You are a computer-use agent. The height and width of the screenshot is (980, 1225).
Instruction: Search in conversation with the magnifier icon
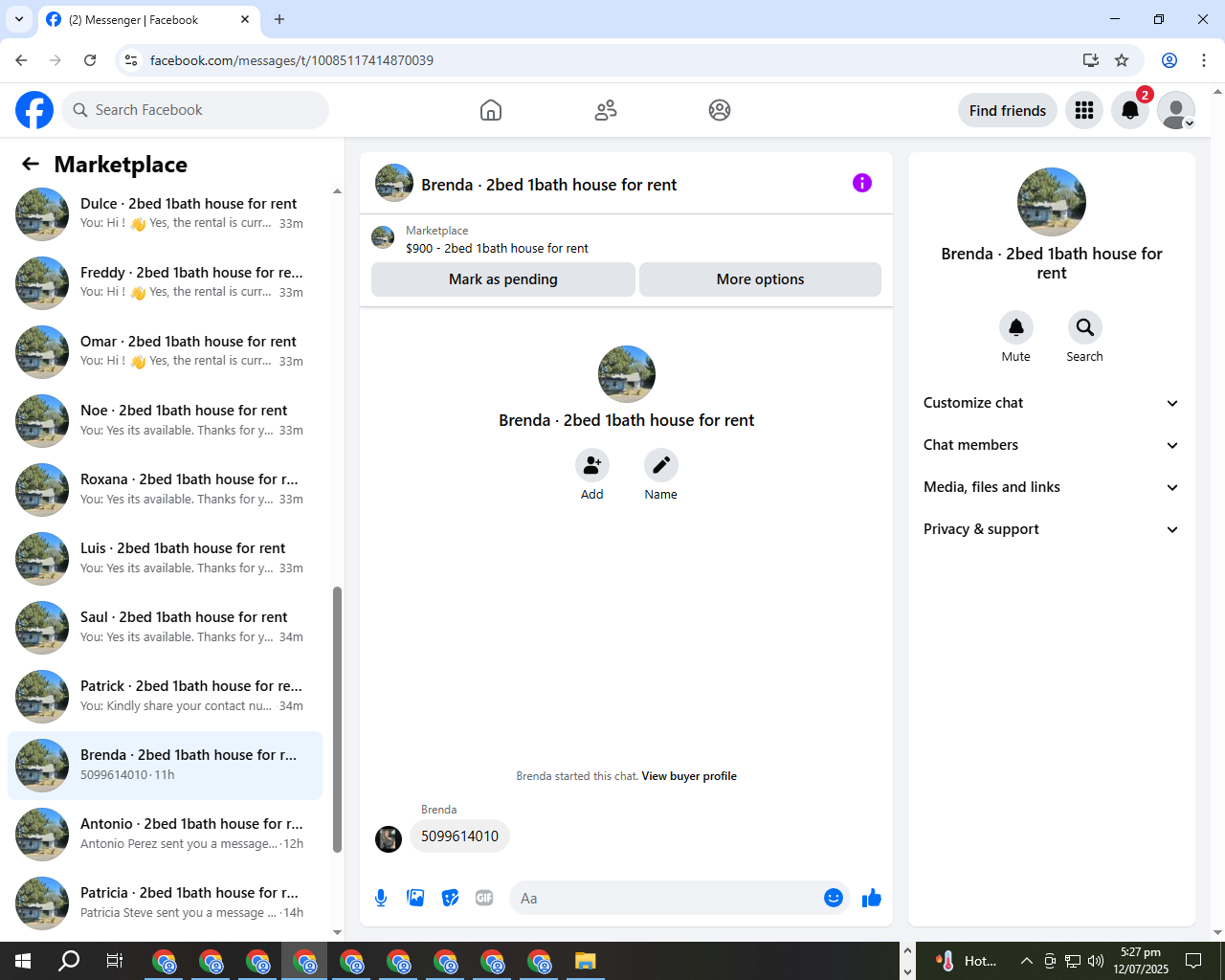(x=1085, y=327)
